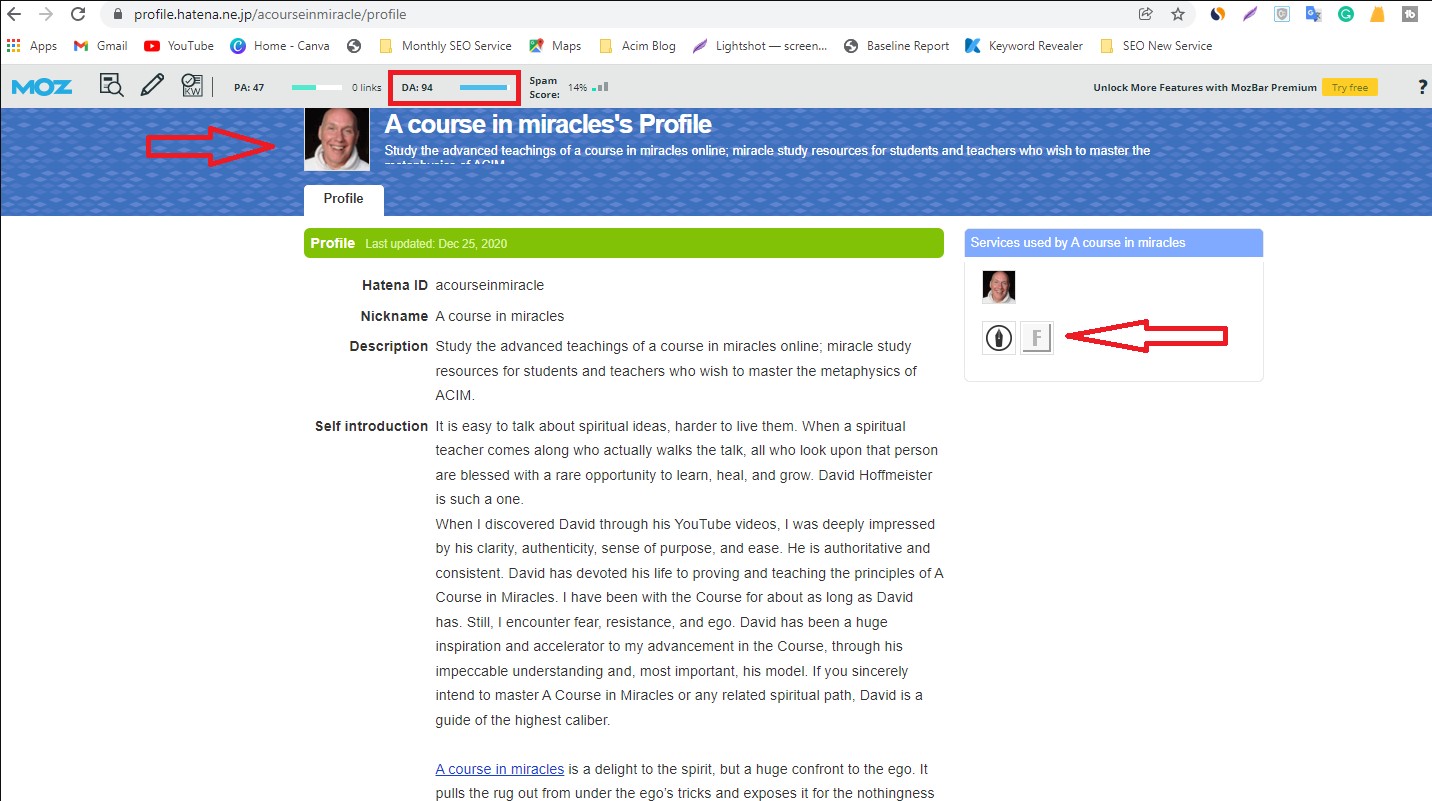Image resolution: width=1432 pixels, height=801 pixels.
Task: Follow the A course in miracles link
Action: point(499,768)
